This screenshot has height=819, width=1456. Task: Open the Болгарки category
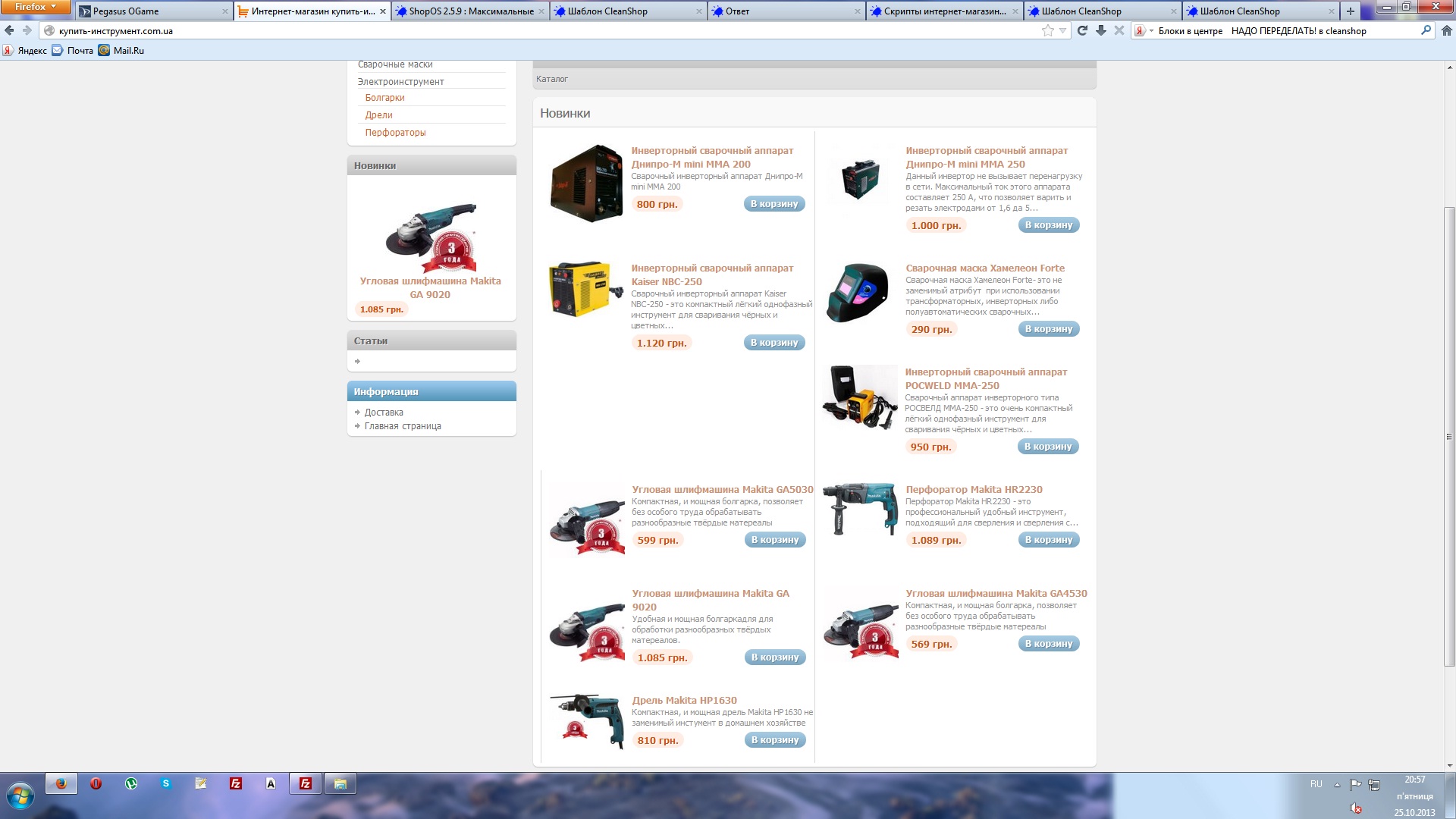tap(384, 98)
